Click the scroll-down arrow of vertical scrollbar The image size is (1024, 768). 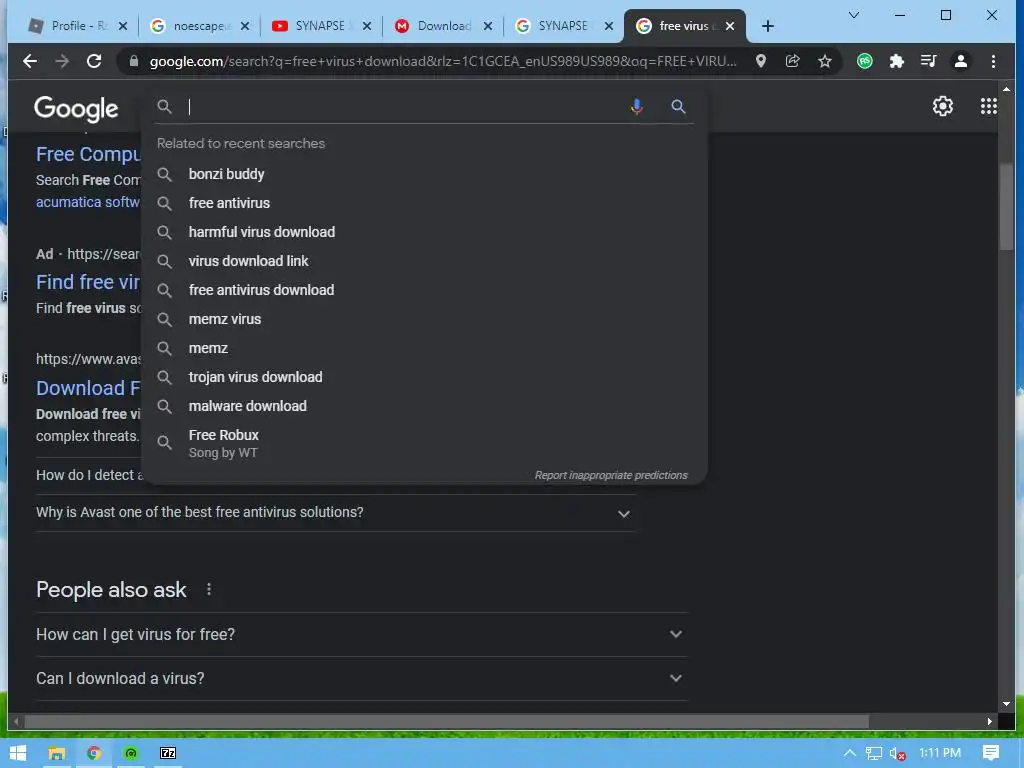pyautogui.click(x=1006, y=704)
